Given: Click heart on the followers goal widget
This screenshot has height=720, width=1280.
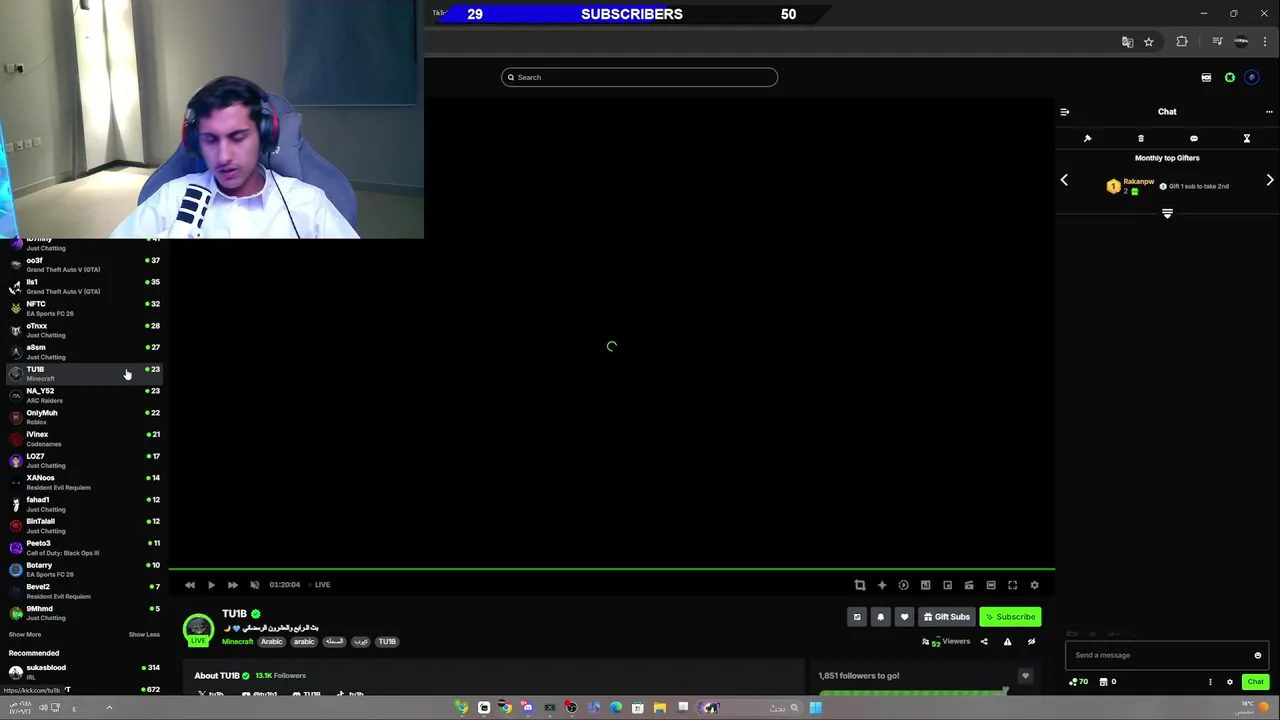Looking at the screenshot, I should [x=1025, y=676].
